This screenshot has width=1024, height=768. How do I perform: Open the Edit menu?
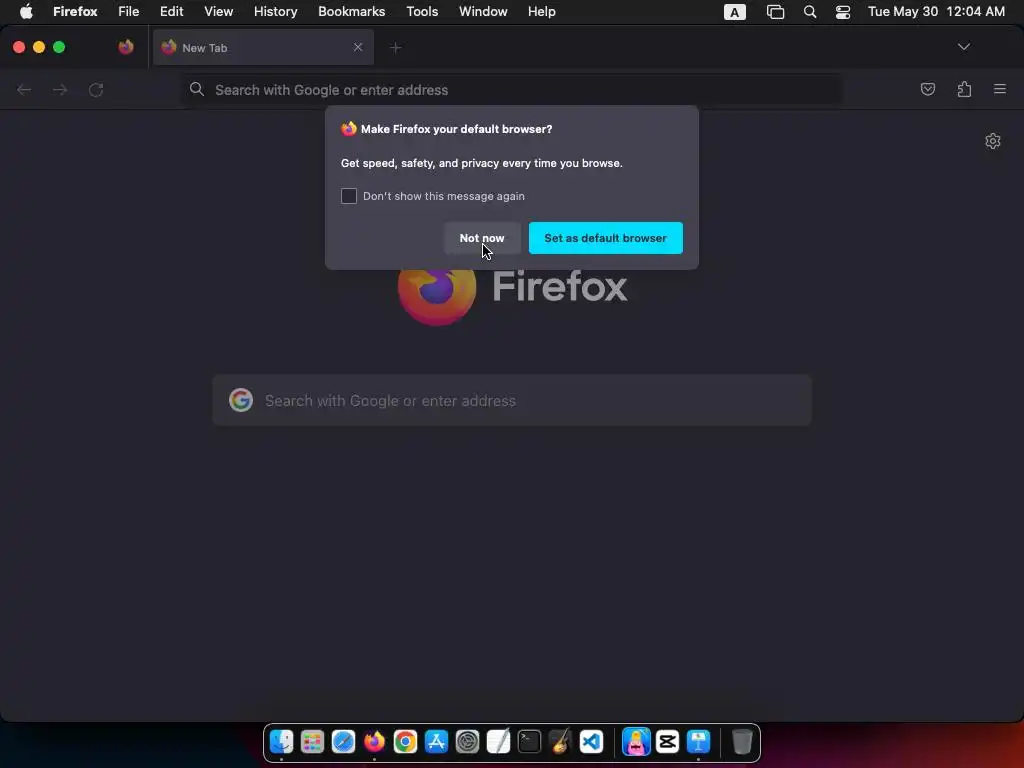[172, 11]
